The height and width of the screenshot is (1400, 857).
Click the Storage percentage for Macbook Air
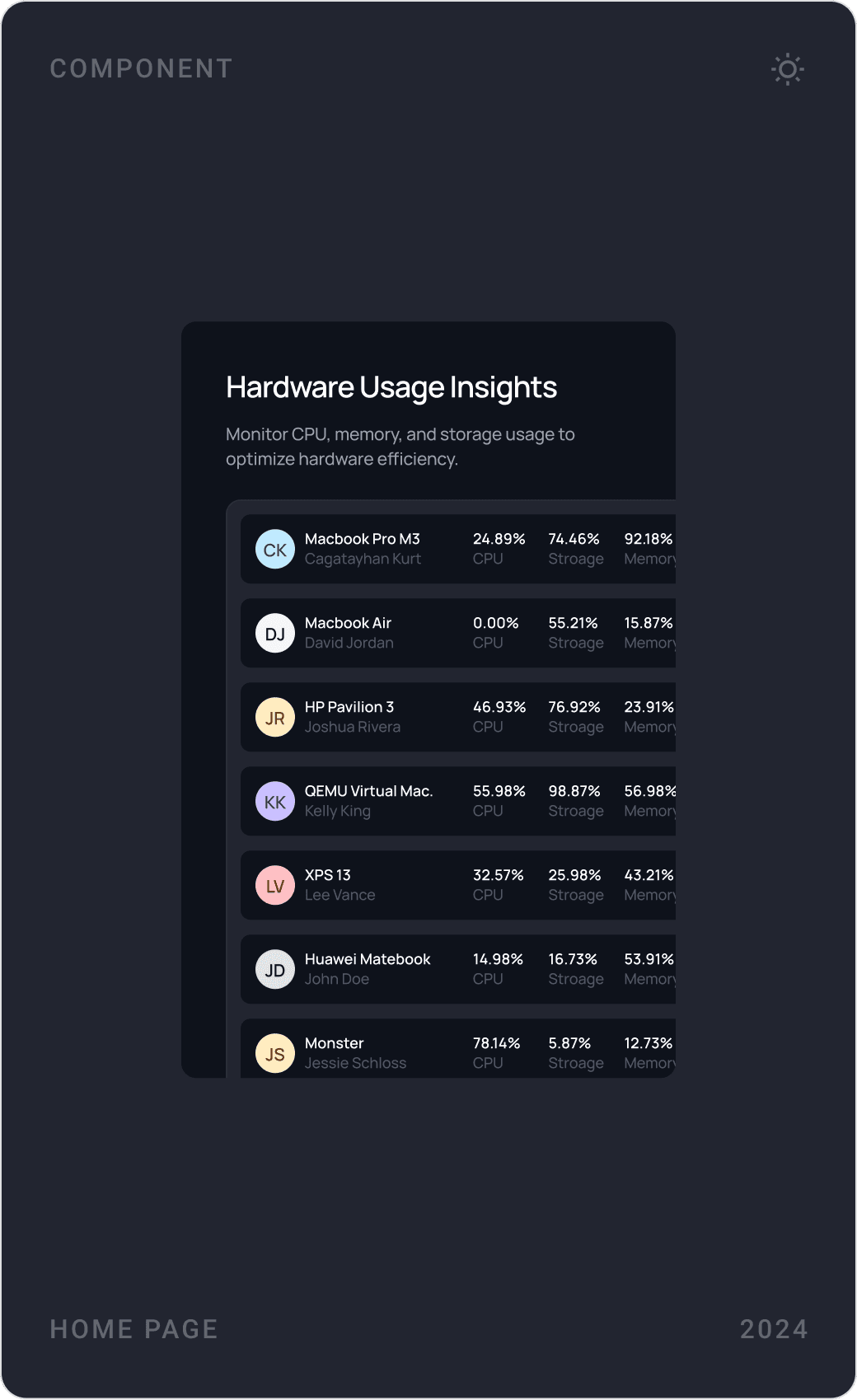tap(574, 624)
